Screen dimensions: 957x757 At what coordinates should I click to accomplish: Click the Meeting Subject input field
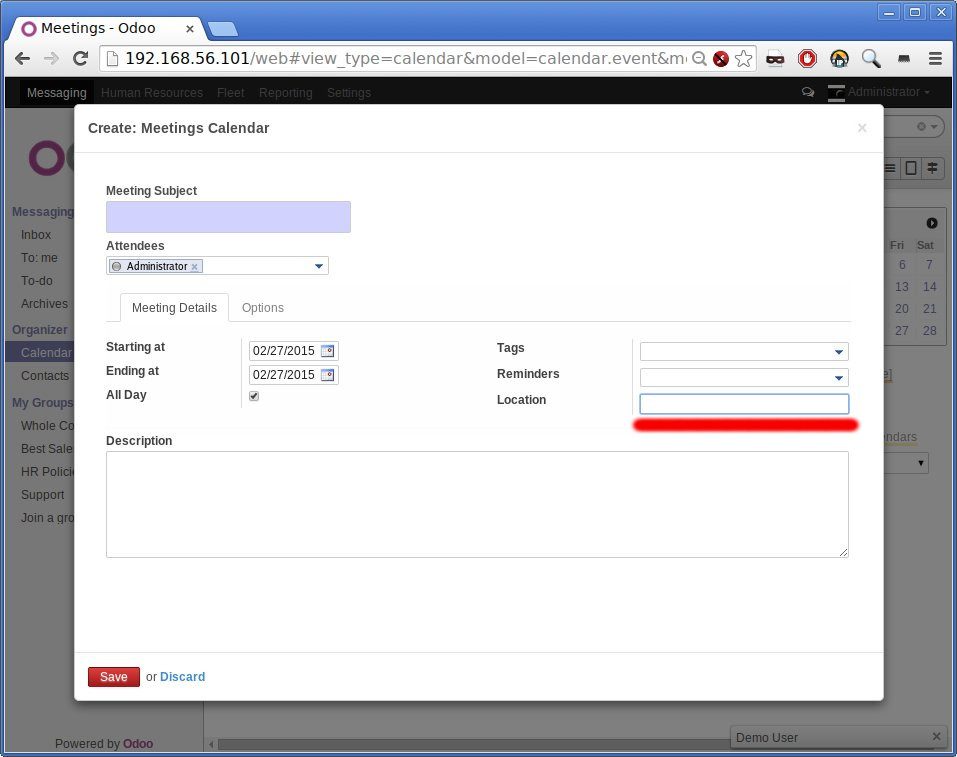[228, 217]
